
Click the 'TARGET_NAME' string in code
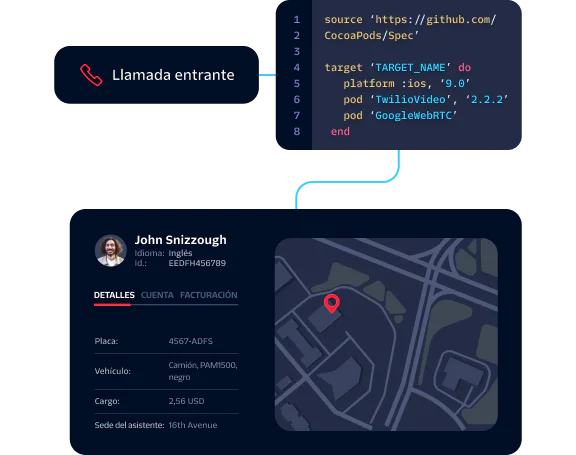410,68
